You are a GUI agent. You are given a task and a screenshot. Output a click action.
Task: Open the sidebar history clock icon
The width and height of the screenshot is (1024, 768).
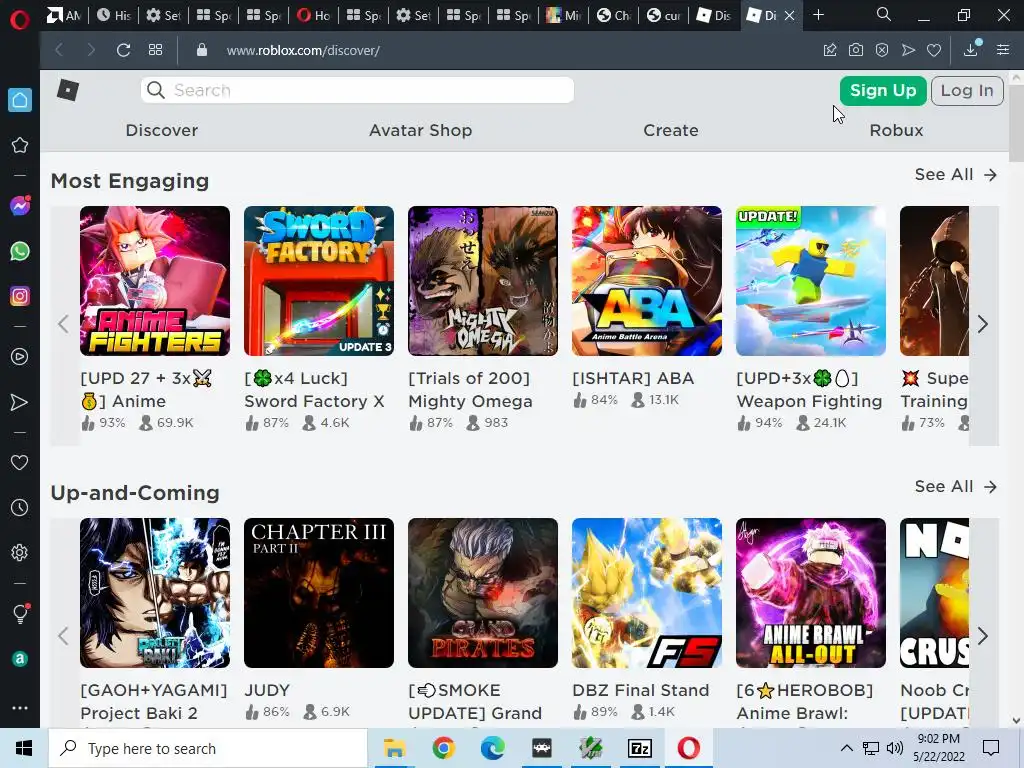click(20, 507)
